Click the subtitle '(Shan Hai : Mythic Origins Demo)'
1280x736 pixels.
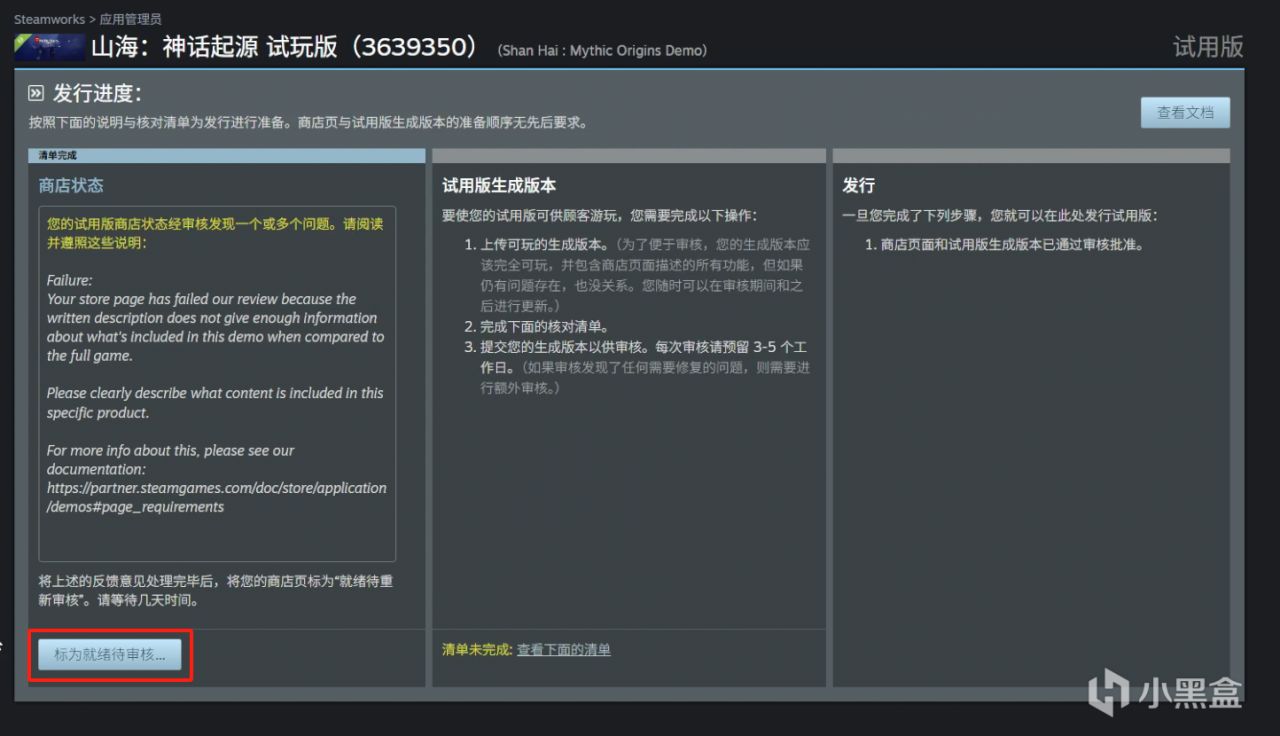tap(602, 50)
